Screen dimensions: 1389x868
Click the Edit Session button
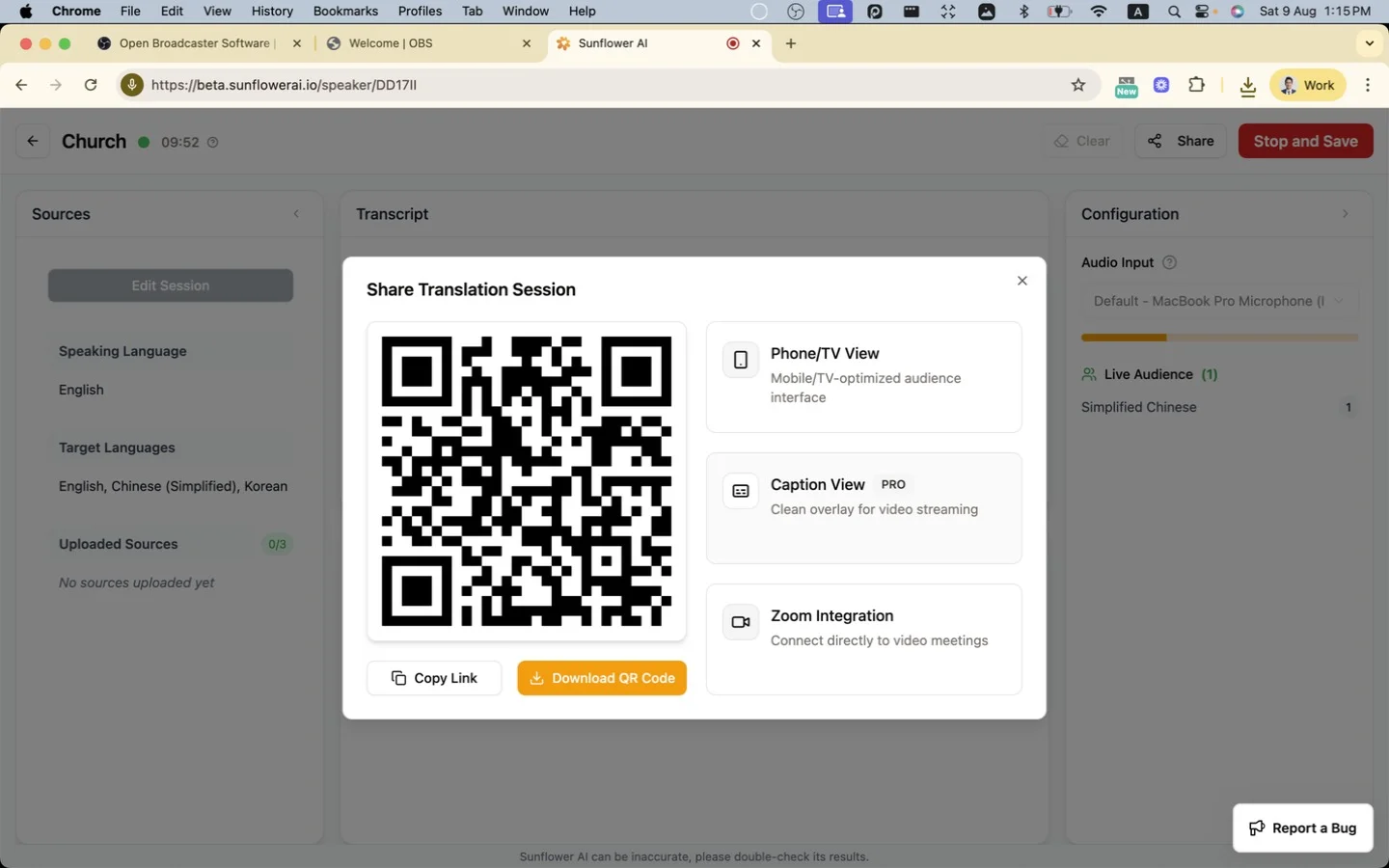[171, 285]
